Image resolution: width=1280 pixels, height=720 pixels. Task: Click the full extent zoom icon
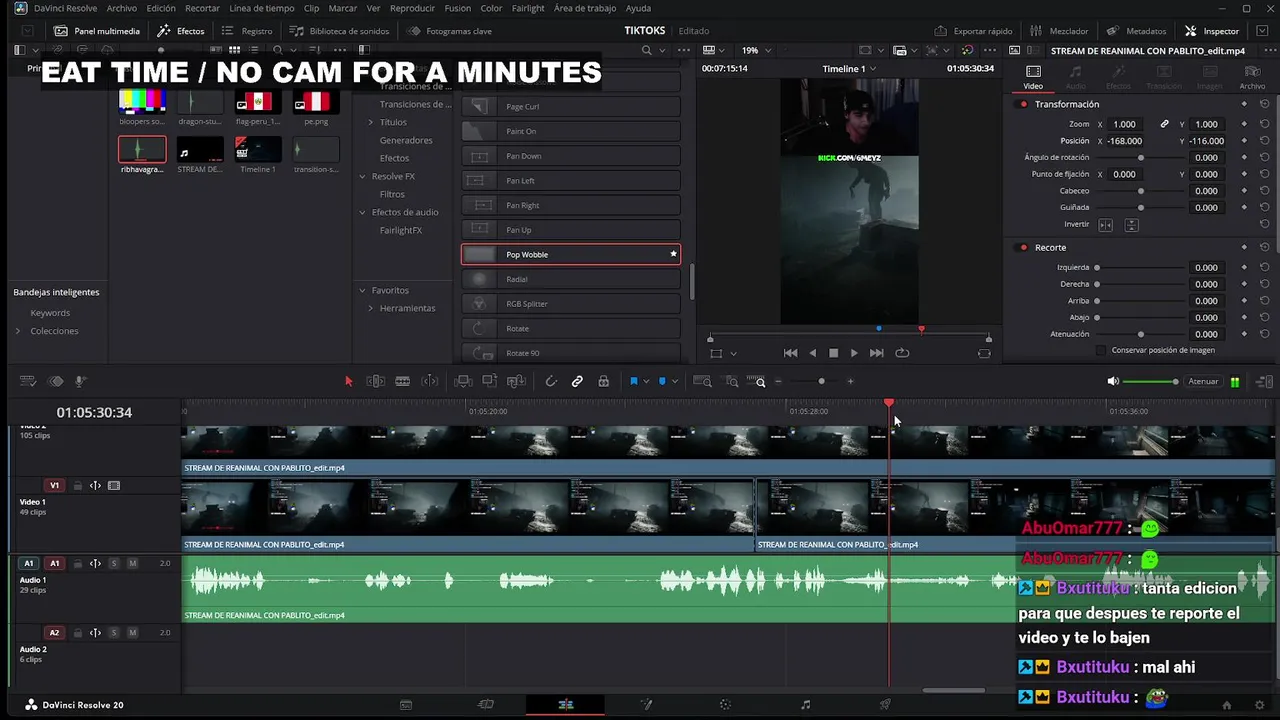(x=703, y=381)
